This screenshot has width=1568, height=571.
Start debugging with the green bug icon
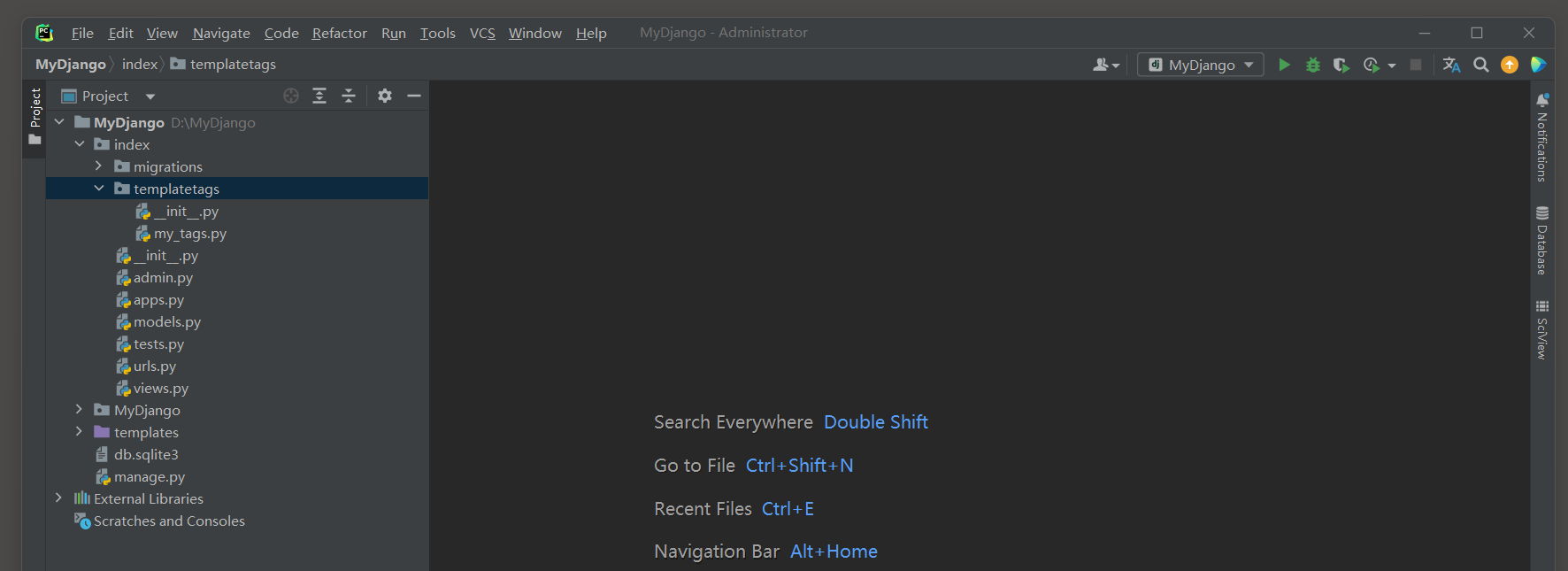tap(1313, 65)
